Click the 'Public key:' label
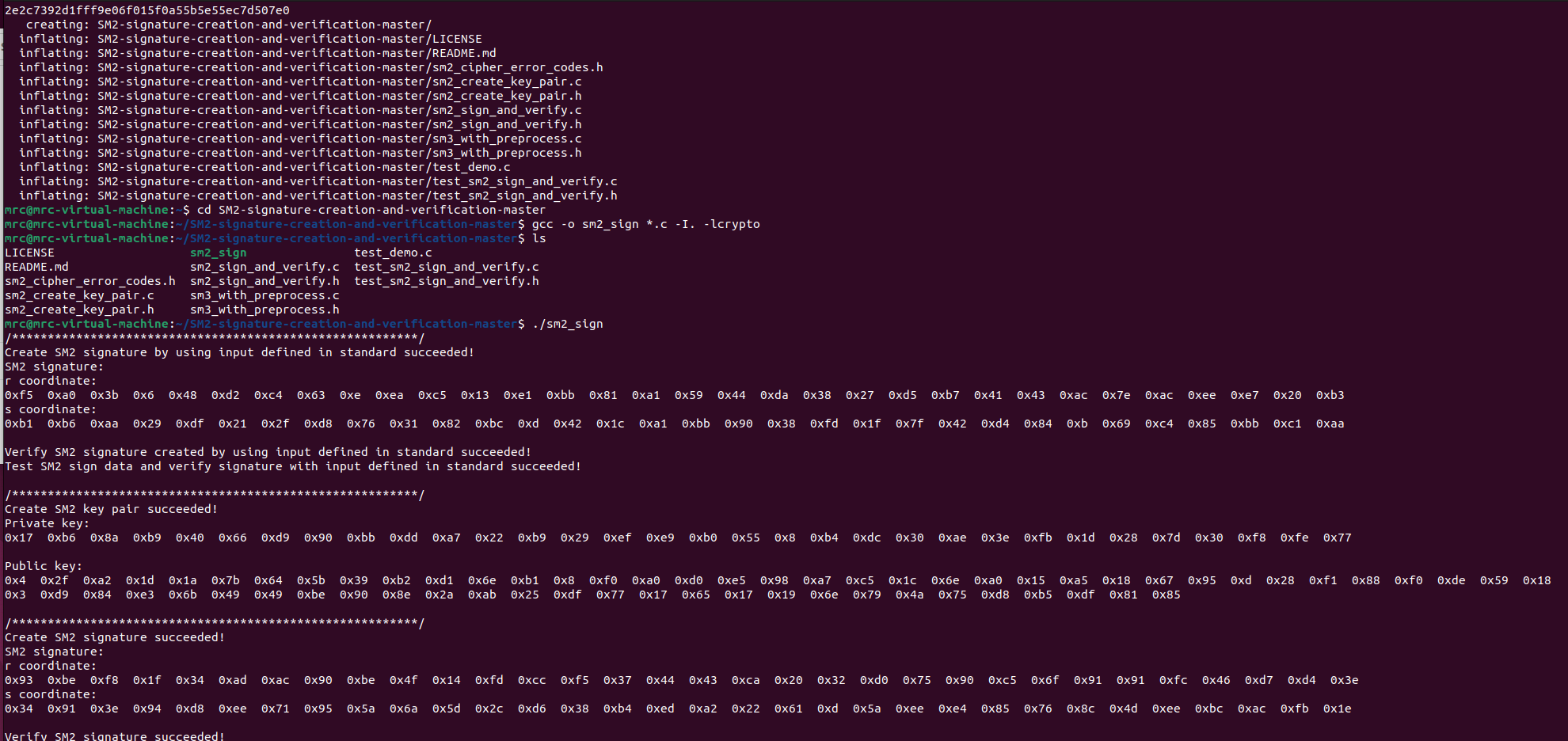This screenshot has width=1568, height=741. (44, 566)
